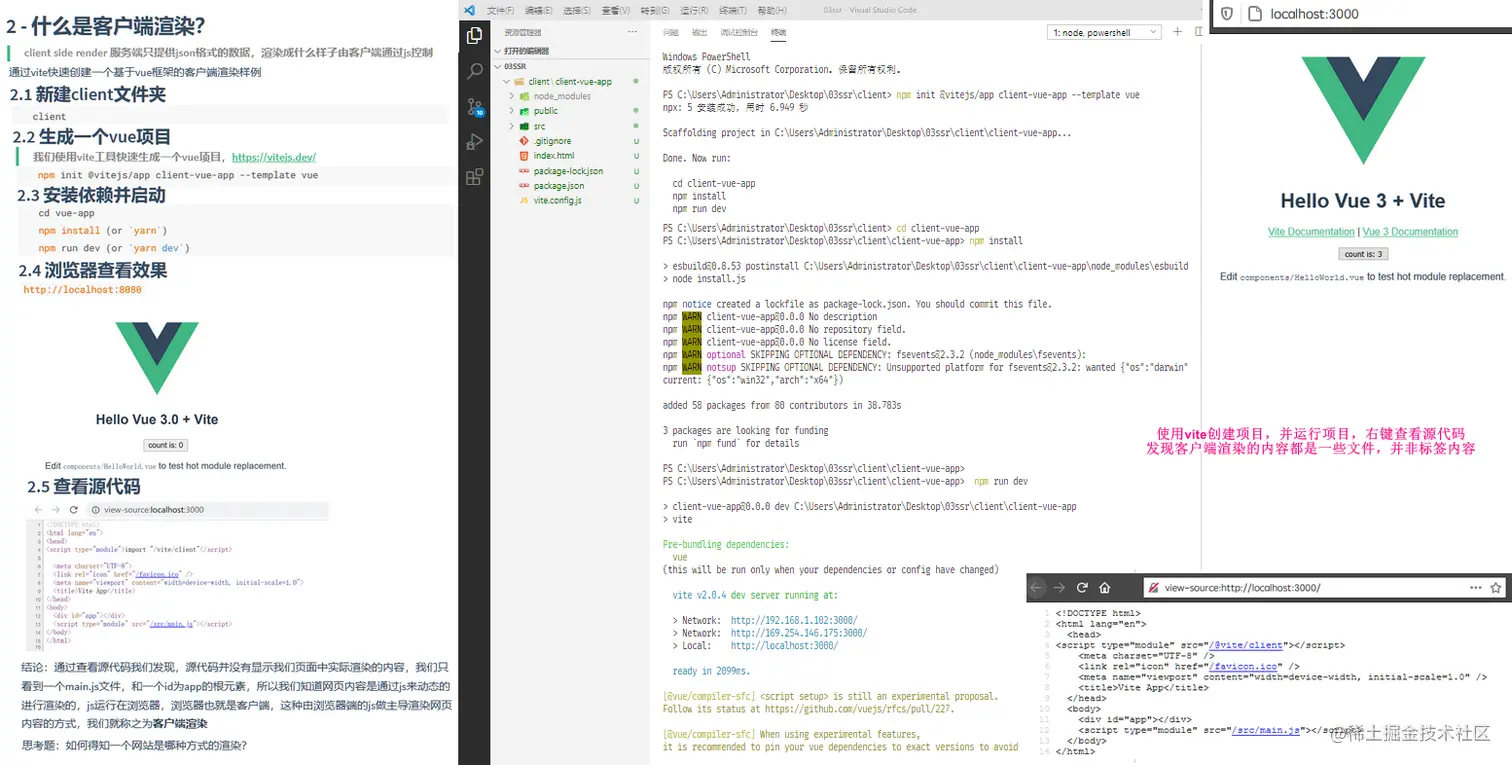Open package-lock.json in the explorer
The height and width of the screenshot is (765, 1512).
click(569, 171)
